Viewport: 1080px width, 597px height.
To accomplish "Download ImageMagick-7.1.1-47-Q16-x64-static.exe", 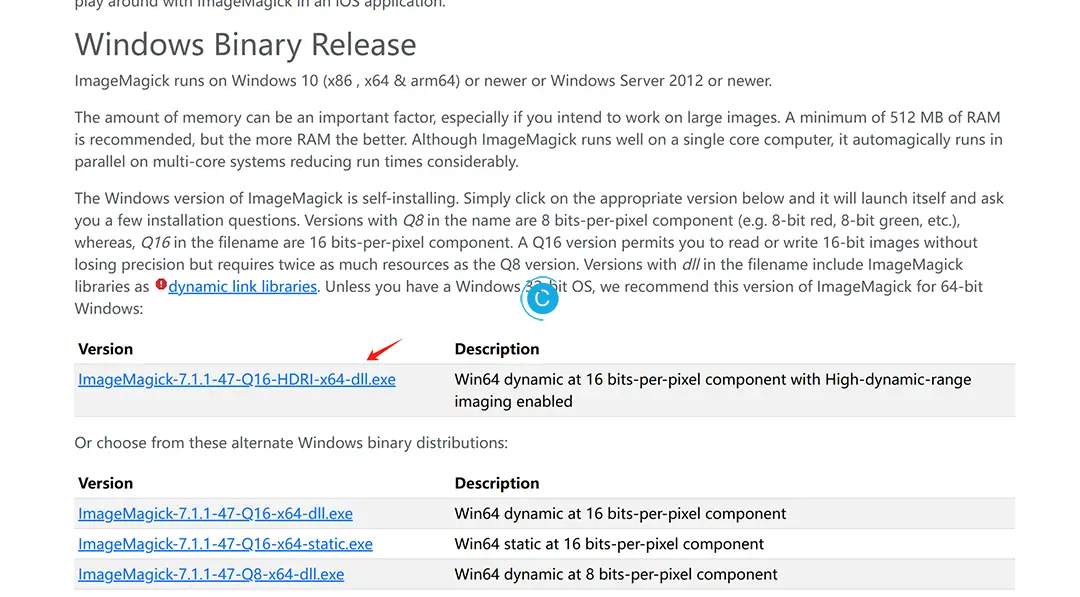I will [225, 544].
